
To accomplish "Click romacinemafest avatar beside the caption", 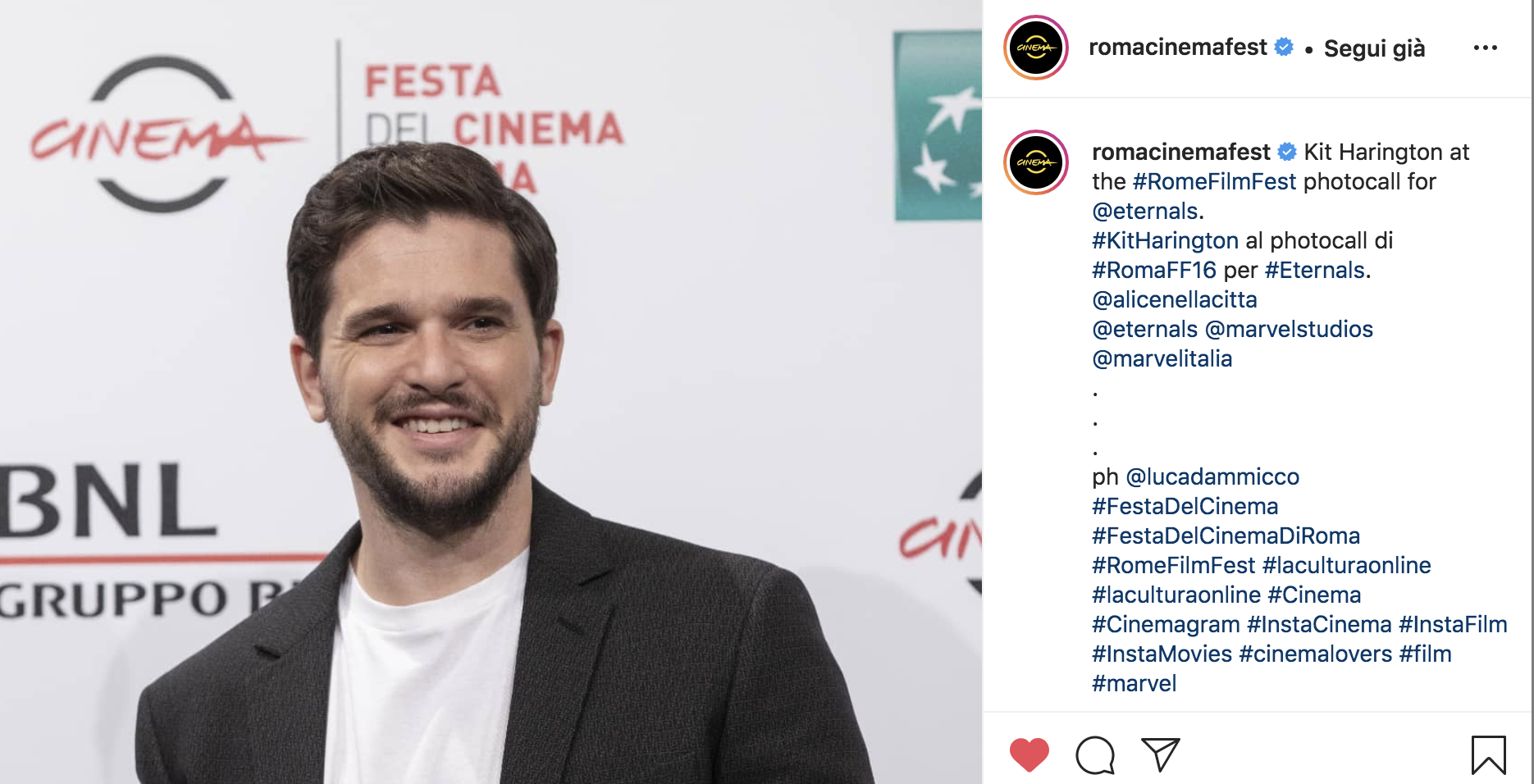I will (x=1036, y=162).
